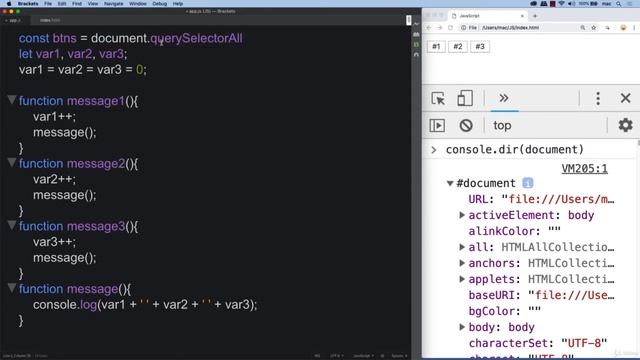Viewport: 640px width, 360px height.
Task: Open the Brackets File menu
Action: 48,4
